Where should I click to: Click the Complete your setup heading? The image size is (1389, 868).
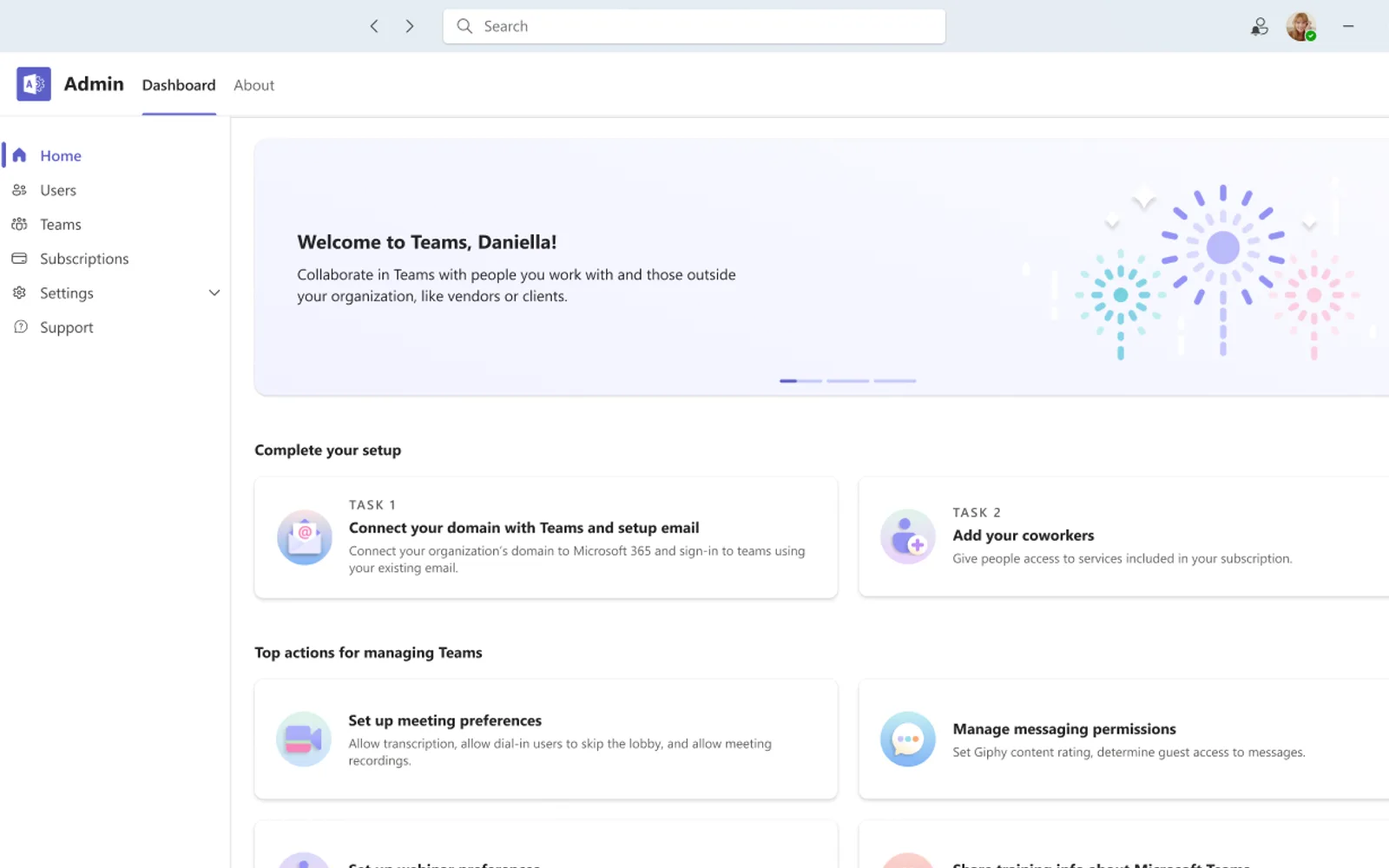click(327, 450)
